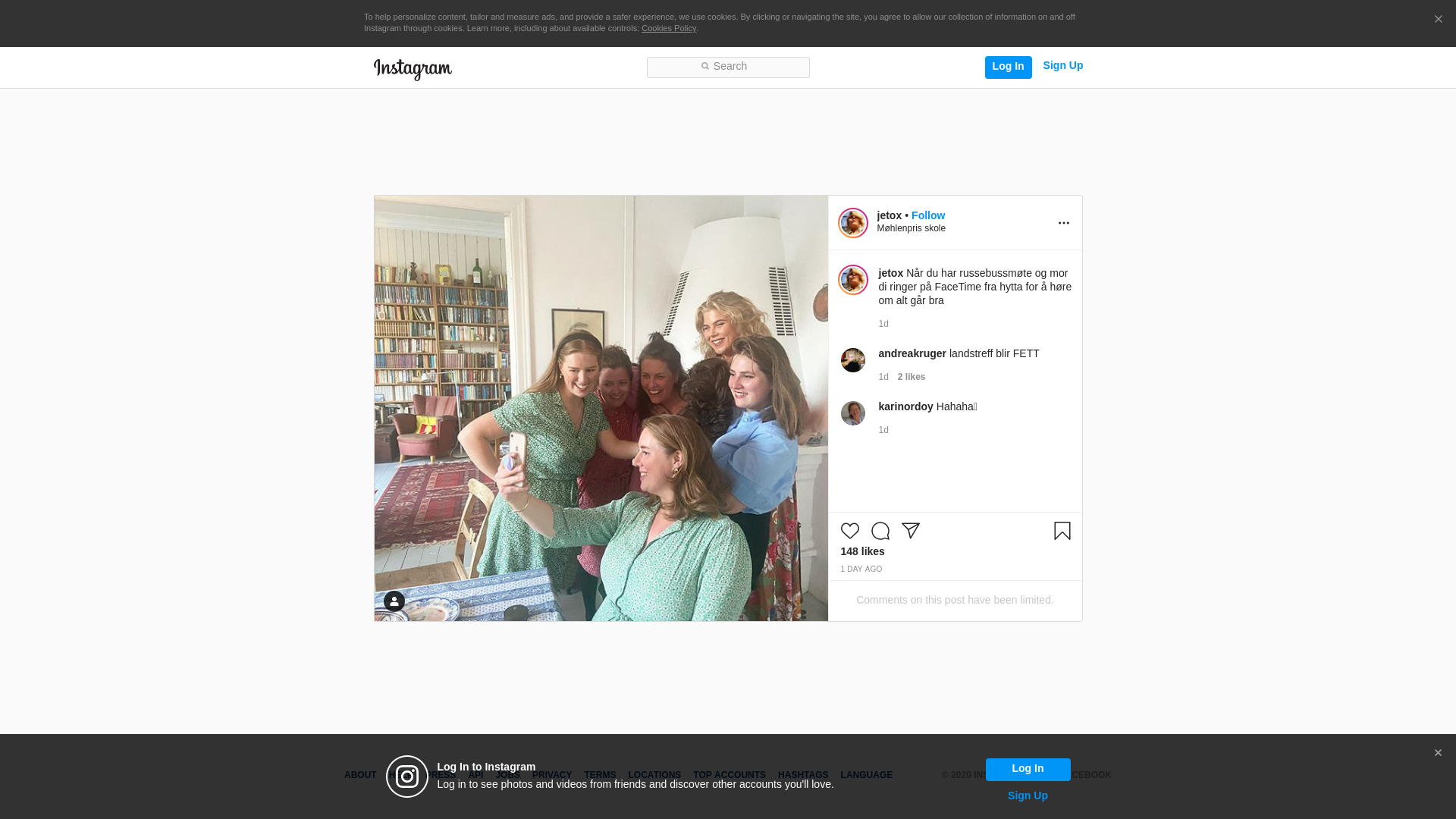Open the LOCATIONS footer link
The image size is (1456, 819).
coord(654,775)
